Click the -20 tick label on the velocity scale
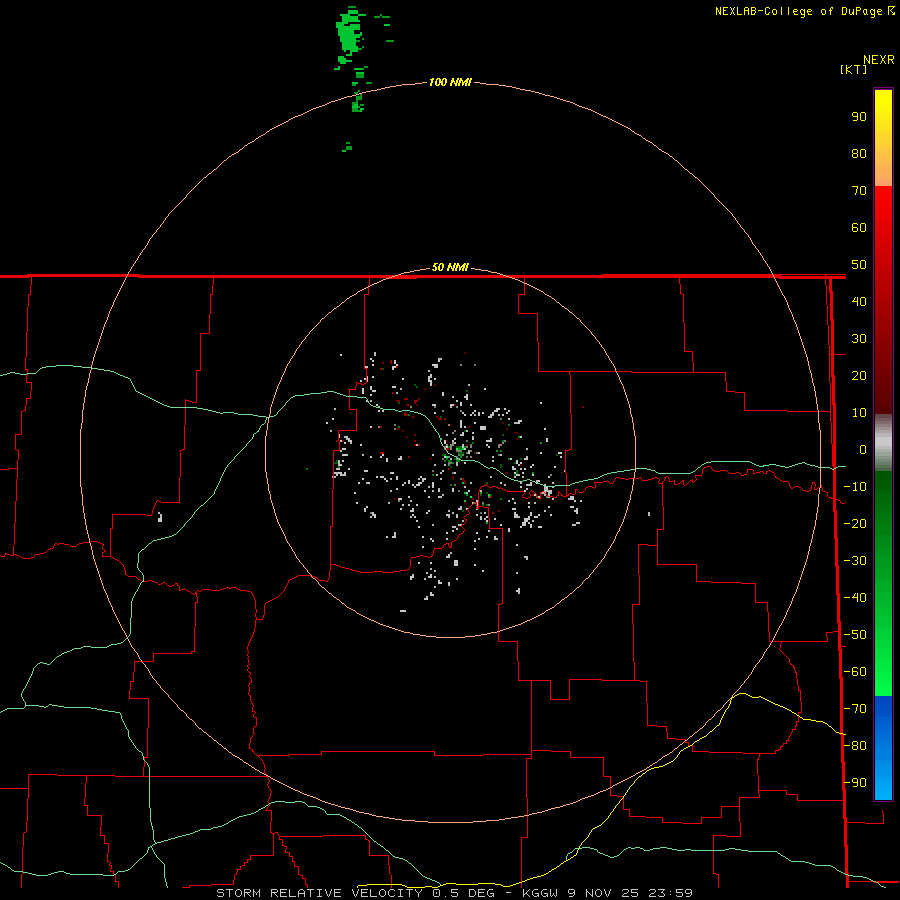Image resolution: width=900 pixels, height=900 pixels. pyautogui.click(x=855, y=523)
